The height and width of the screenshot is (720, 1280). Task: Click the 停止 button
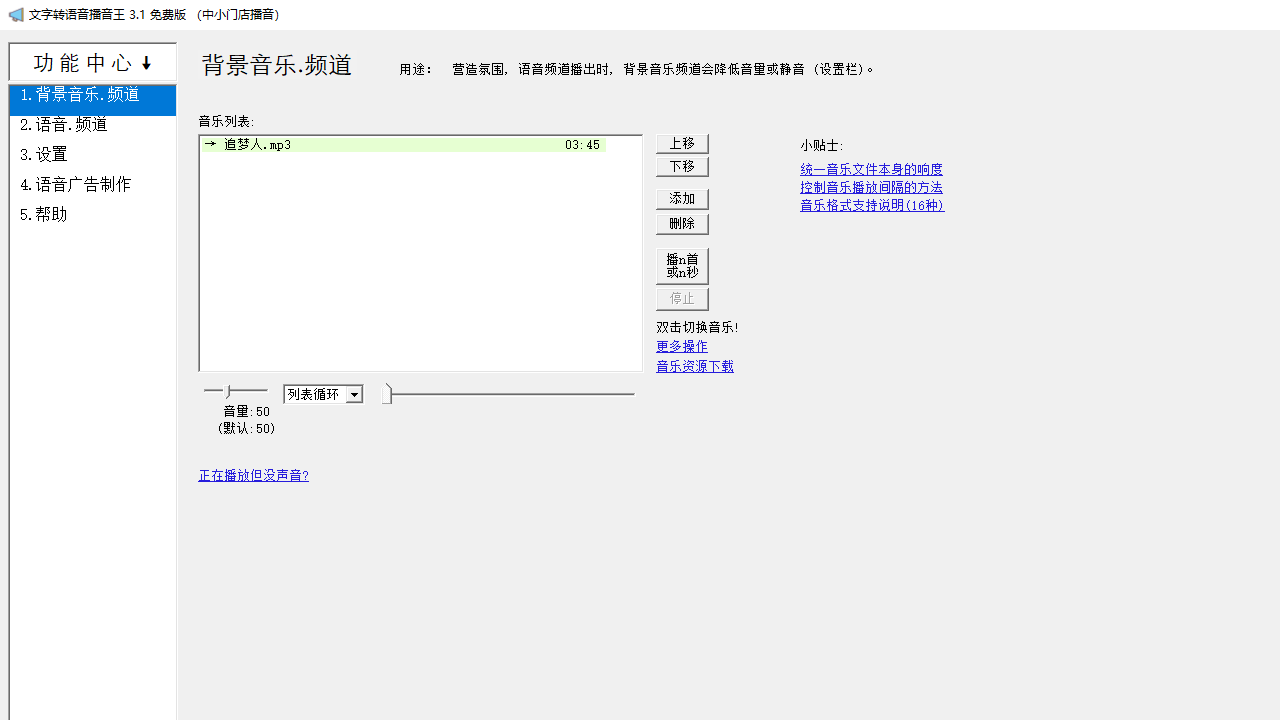click(x=682, y=299)
